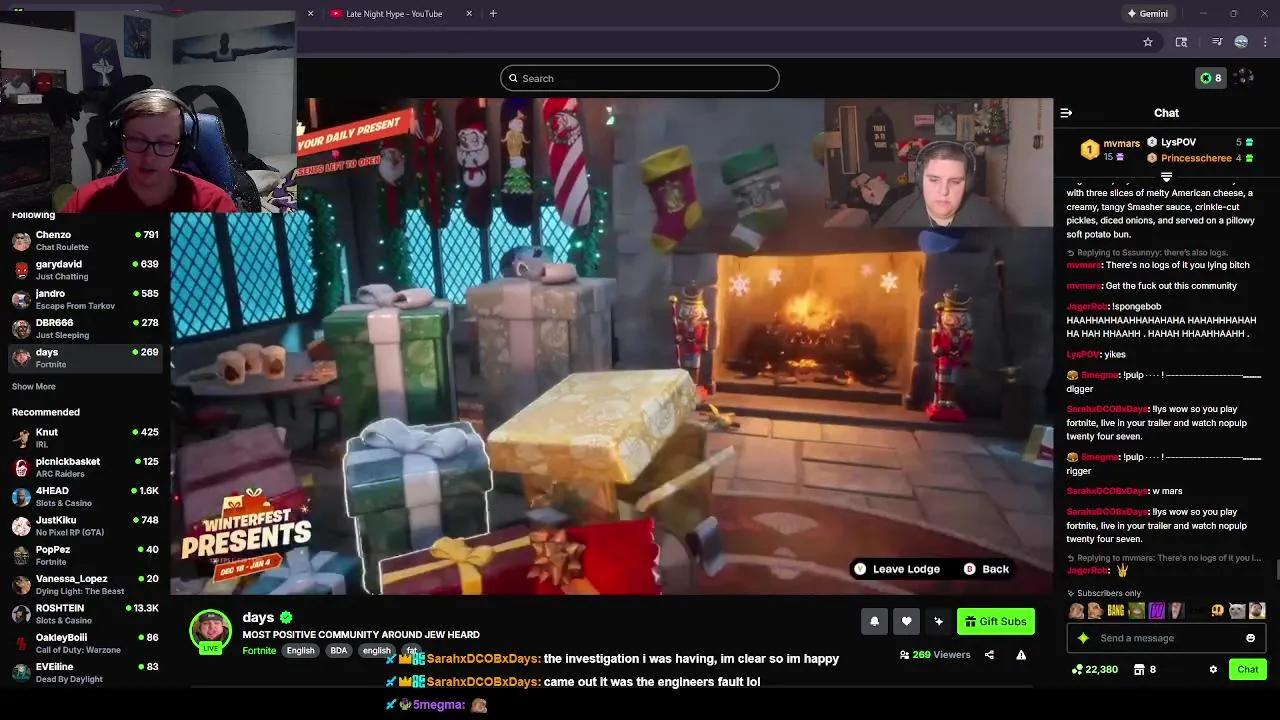Screen dimensions: 1280x720
Task: Bookmark page with the star icon
Action: point(1148,42)
